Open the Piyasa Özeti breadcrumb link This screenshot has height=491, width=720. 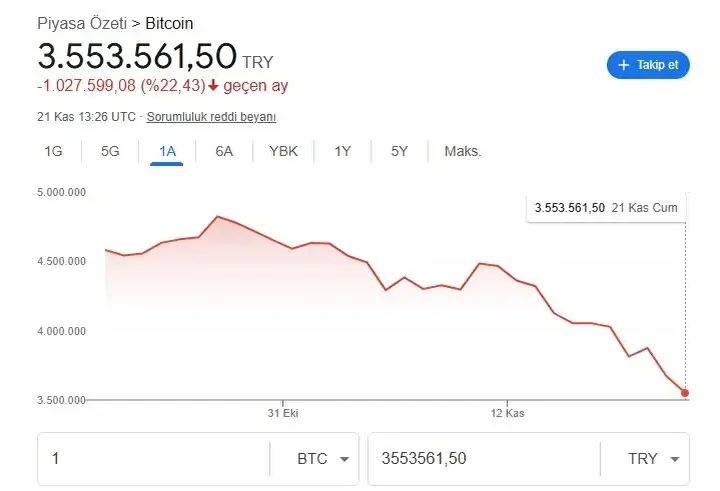[x=82, y=22]
